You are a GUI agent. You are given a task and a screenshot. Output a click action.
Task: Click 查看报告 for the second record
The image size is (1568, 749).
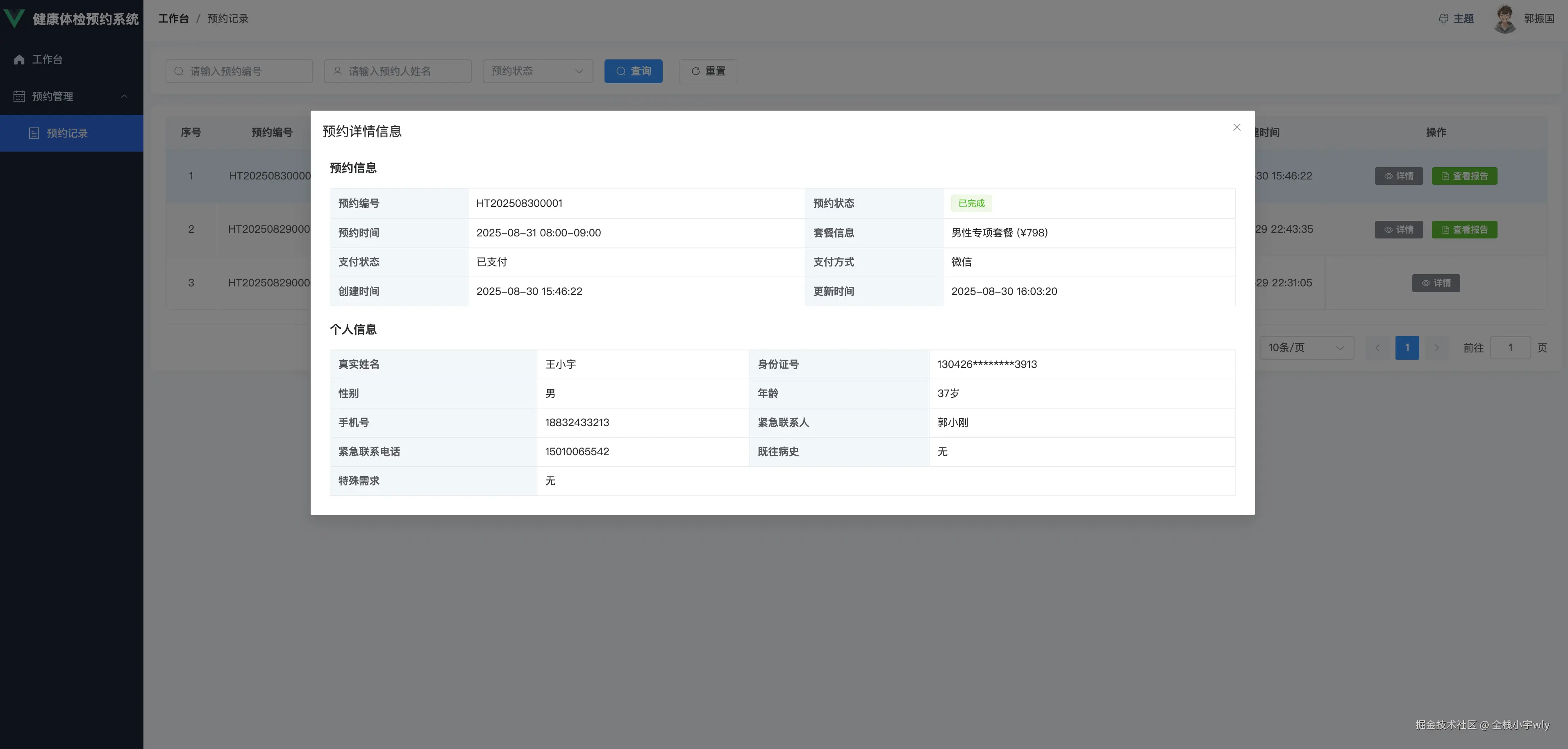coord(1464,229)
